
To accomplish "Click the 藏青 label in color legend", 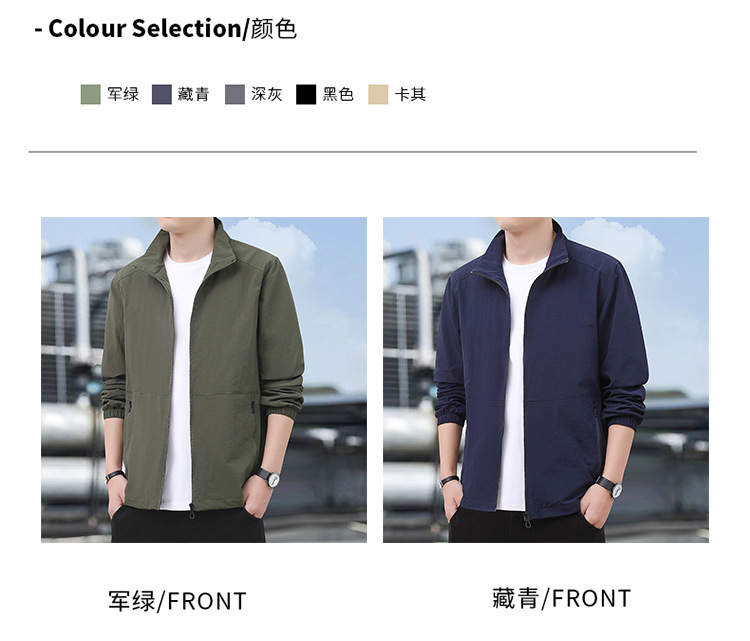I will coord(193,94).
